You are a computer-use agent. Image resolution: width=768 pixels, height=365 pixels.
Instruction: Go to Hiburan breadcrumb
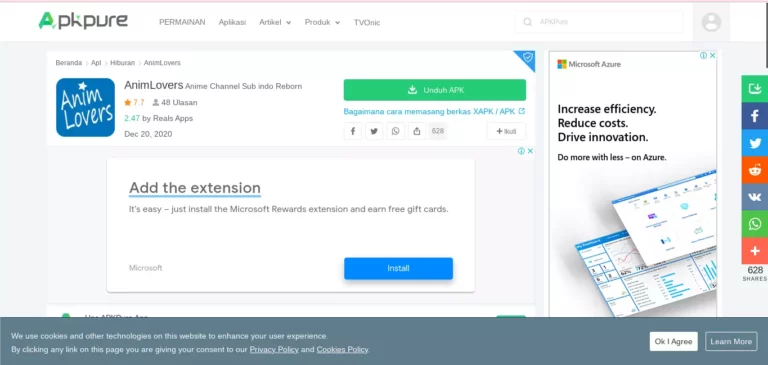click(x=122, y=63)
